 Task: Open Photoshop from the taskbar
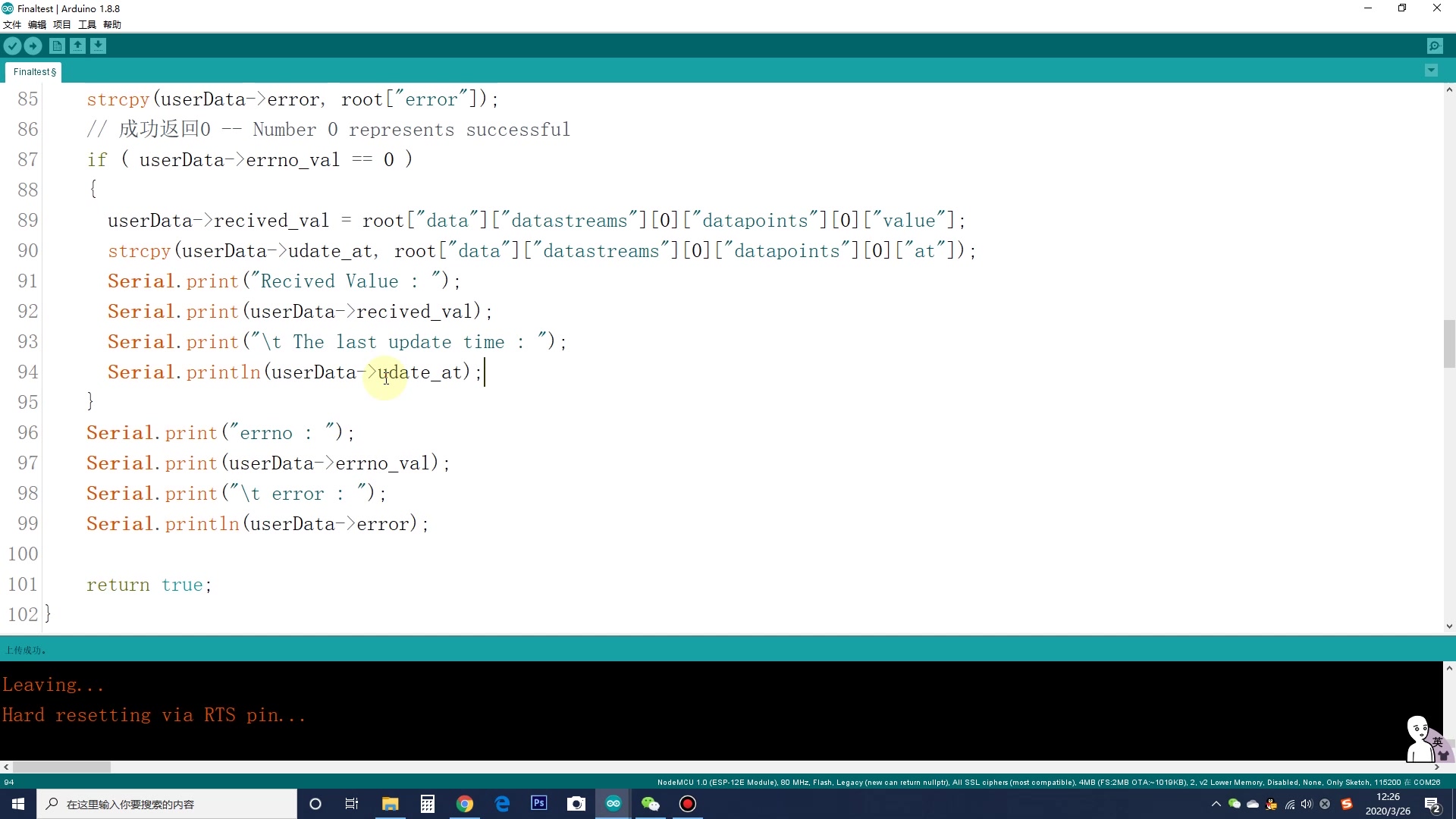(x=539, y=804)
